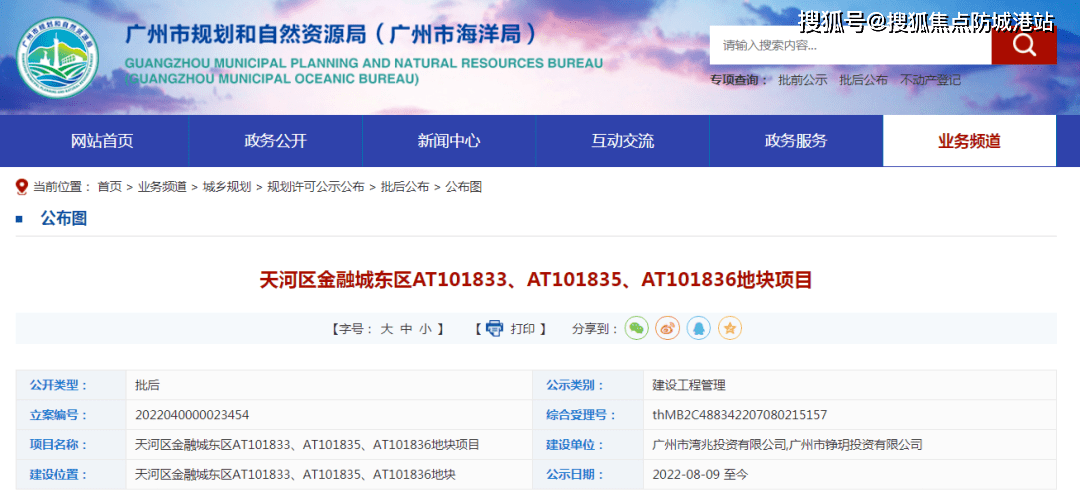The width and height of the screenshot is (1080, 497).
Task: Click the 专项查询 label
Action: (738, 80)
